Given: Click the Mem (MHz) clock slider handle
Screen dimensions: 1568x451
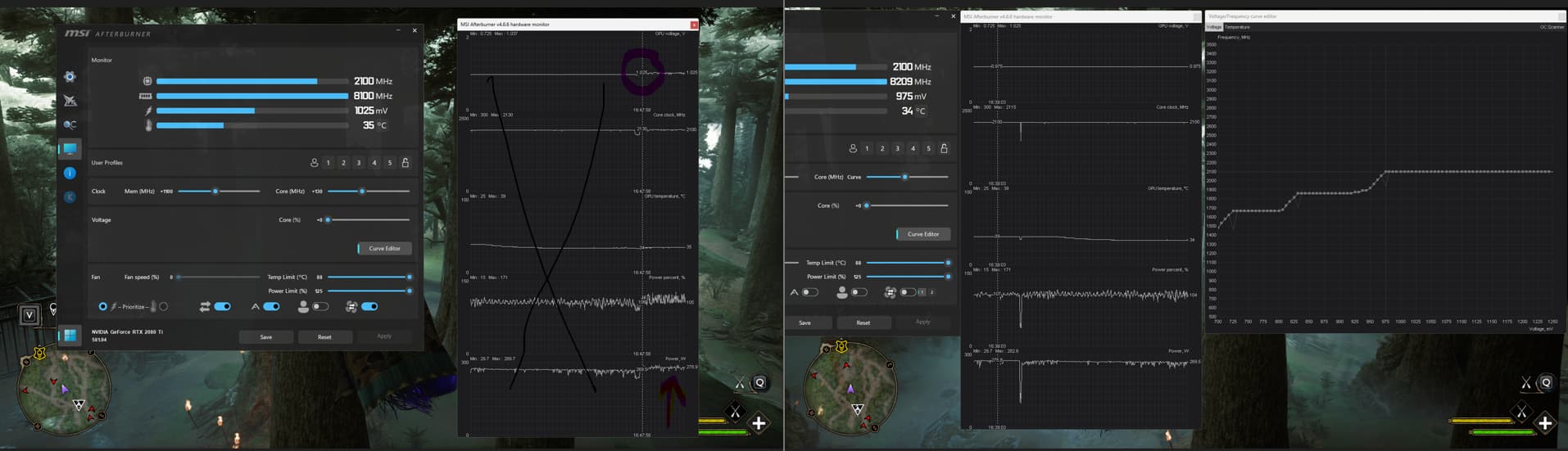Looking at the screenshot, I should point(215,192).
